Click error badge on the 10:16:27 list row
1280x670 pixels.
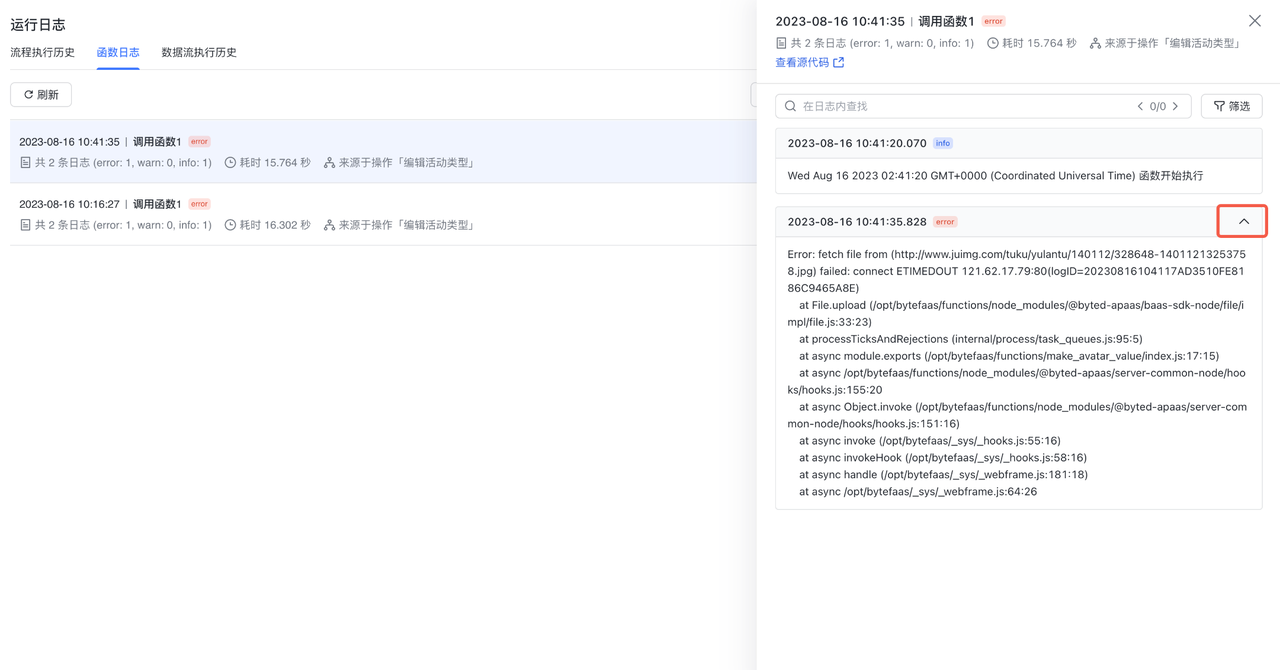coord(200,204)
